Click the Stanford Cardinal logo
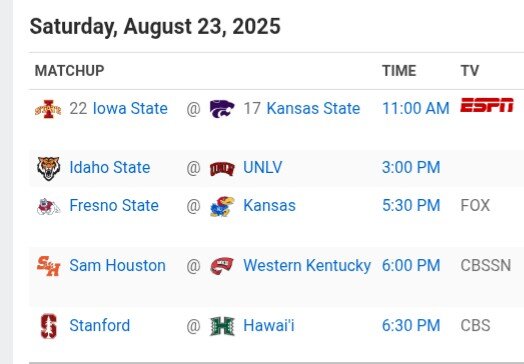The height and width of the screenshot is (364, 524). pos(48,326)
